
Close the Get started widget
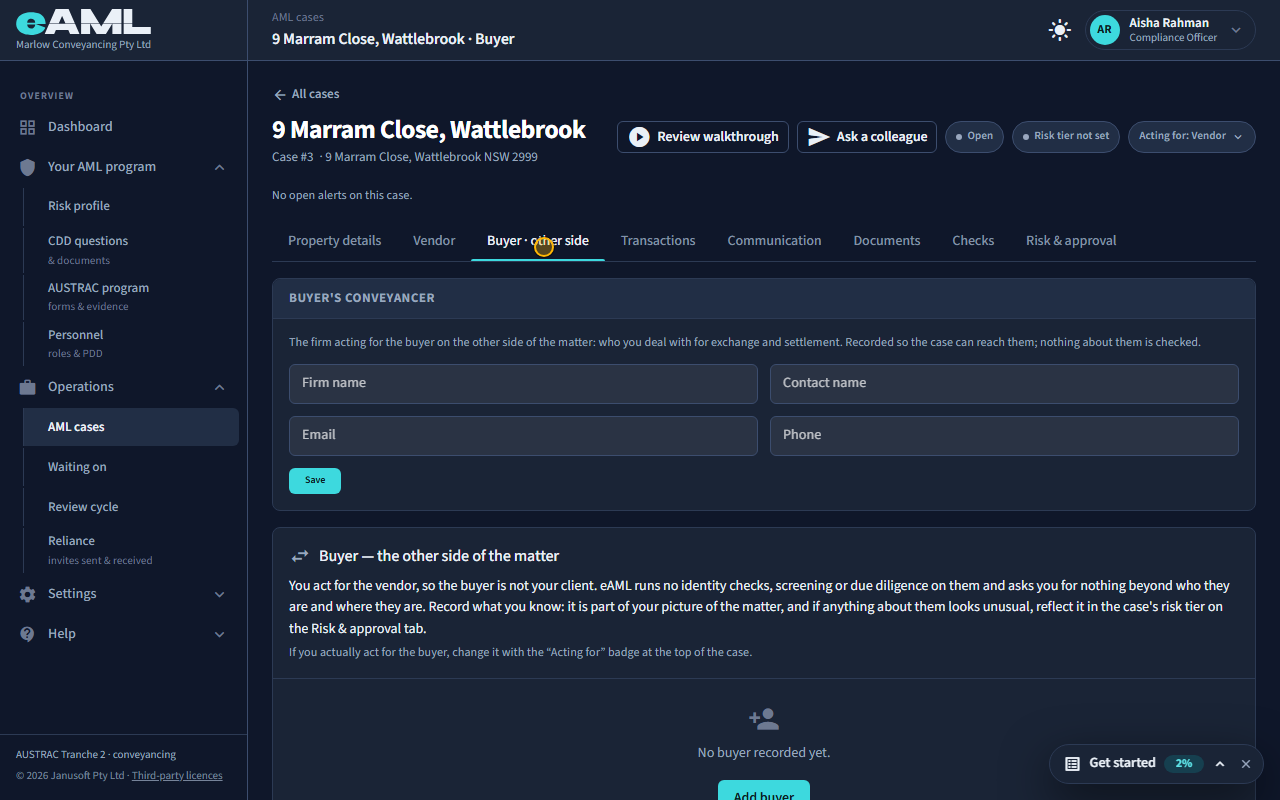click(x=1246, y=764)
